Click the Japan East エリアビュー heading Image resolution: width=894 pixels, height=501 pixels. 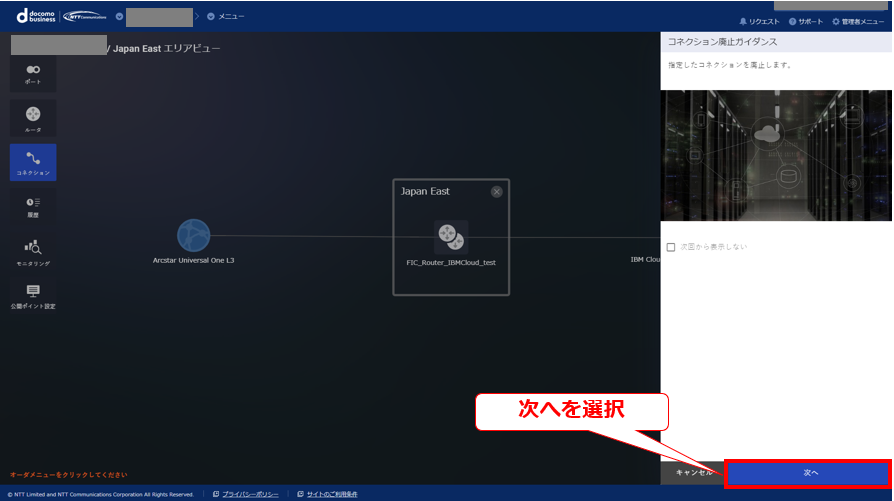166,49
